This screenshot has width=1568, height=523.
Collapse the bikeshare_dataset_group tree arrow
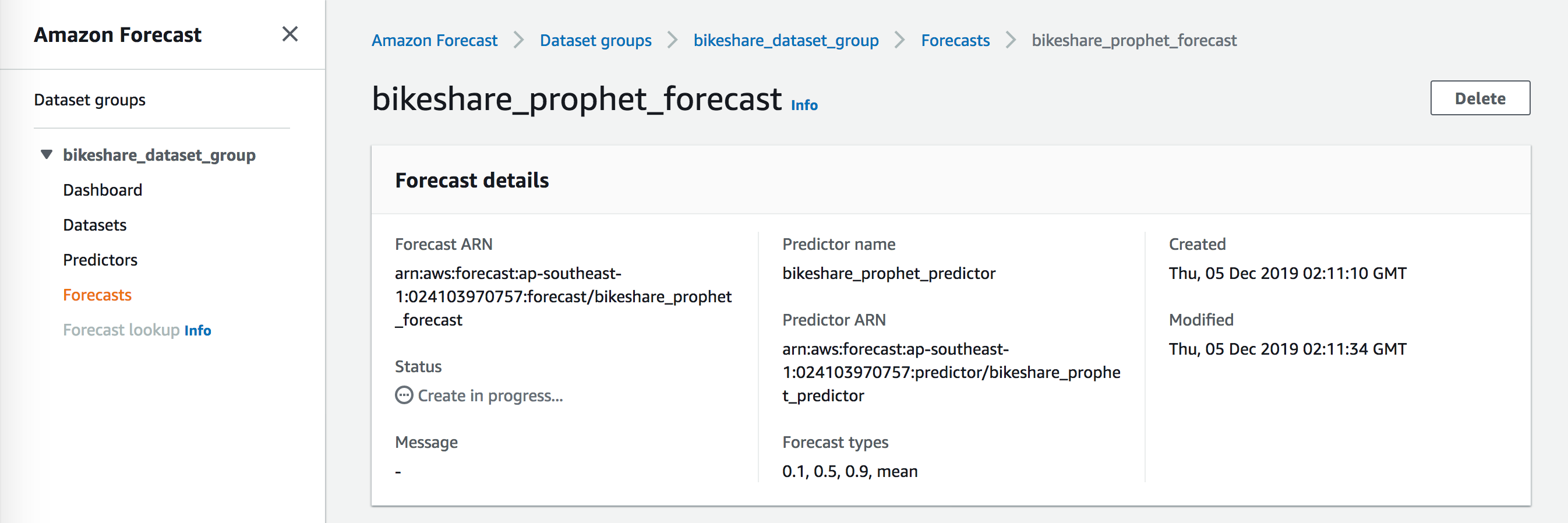[x=46, y=155]
